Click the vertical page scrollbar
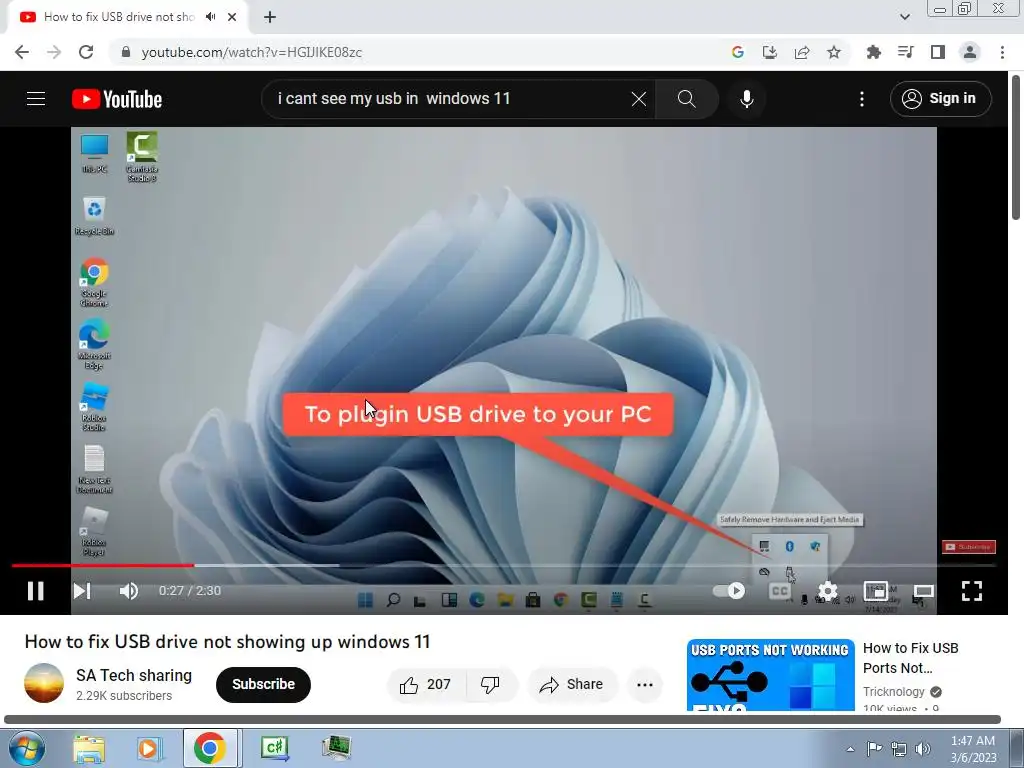This screenshot has height=768, width=1024. pos(1016,148)
